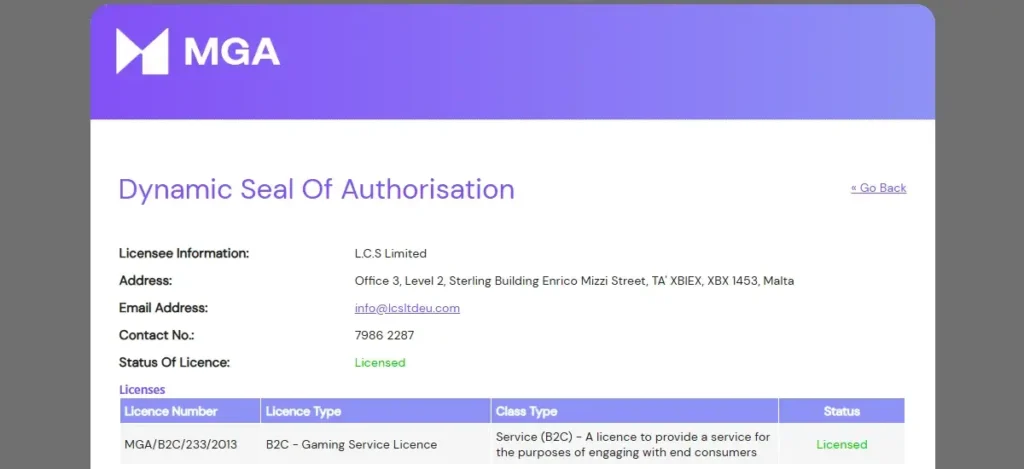Click the Licenses section label
This screenshot has height=469, width=1024.
point(142,389)
